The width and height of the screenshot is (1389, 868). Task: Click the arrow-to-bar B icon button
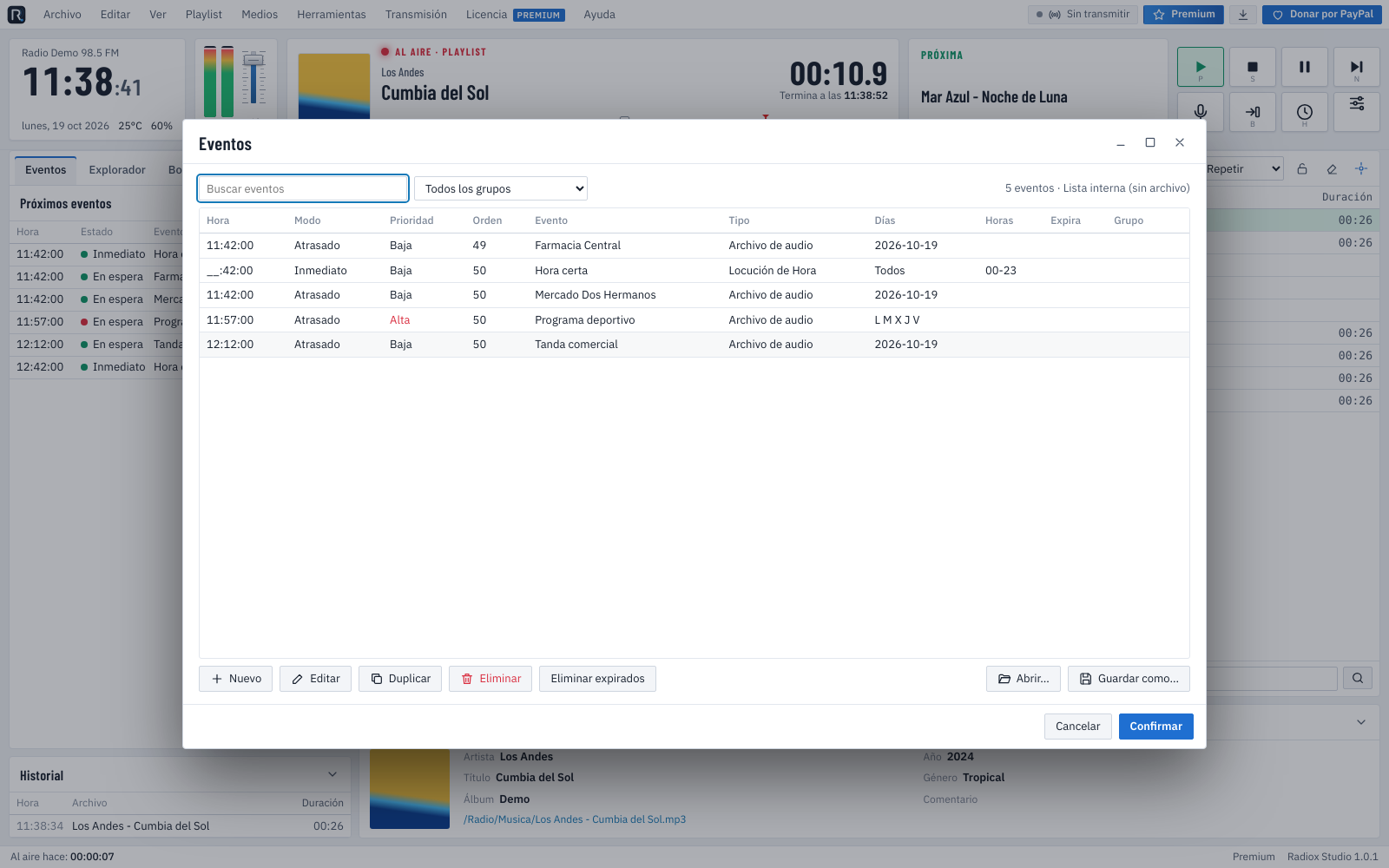coord(1253,112)
